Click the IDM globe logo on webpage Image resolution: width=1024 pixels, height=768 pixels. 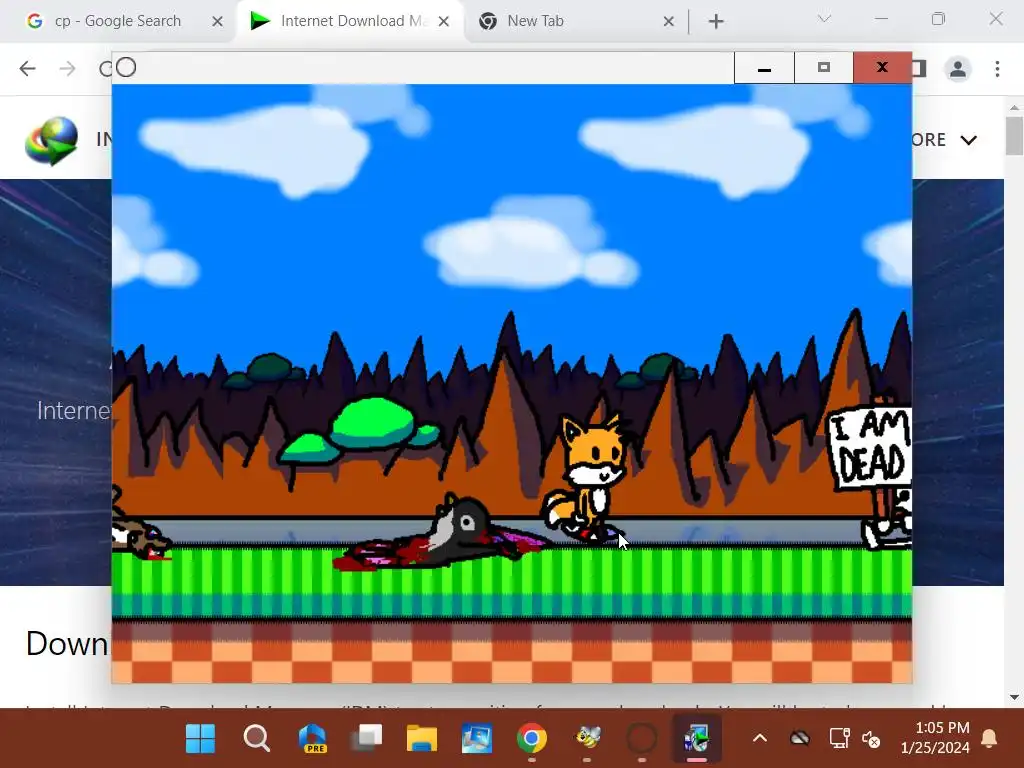[x=51, y=140]
